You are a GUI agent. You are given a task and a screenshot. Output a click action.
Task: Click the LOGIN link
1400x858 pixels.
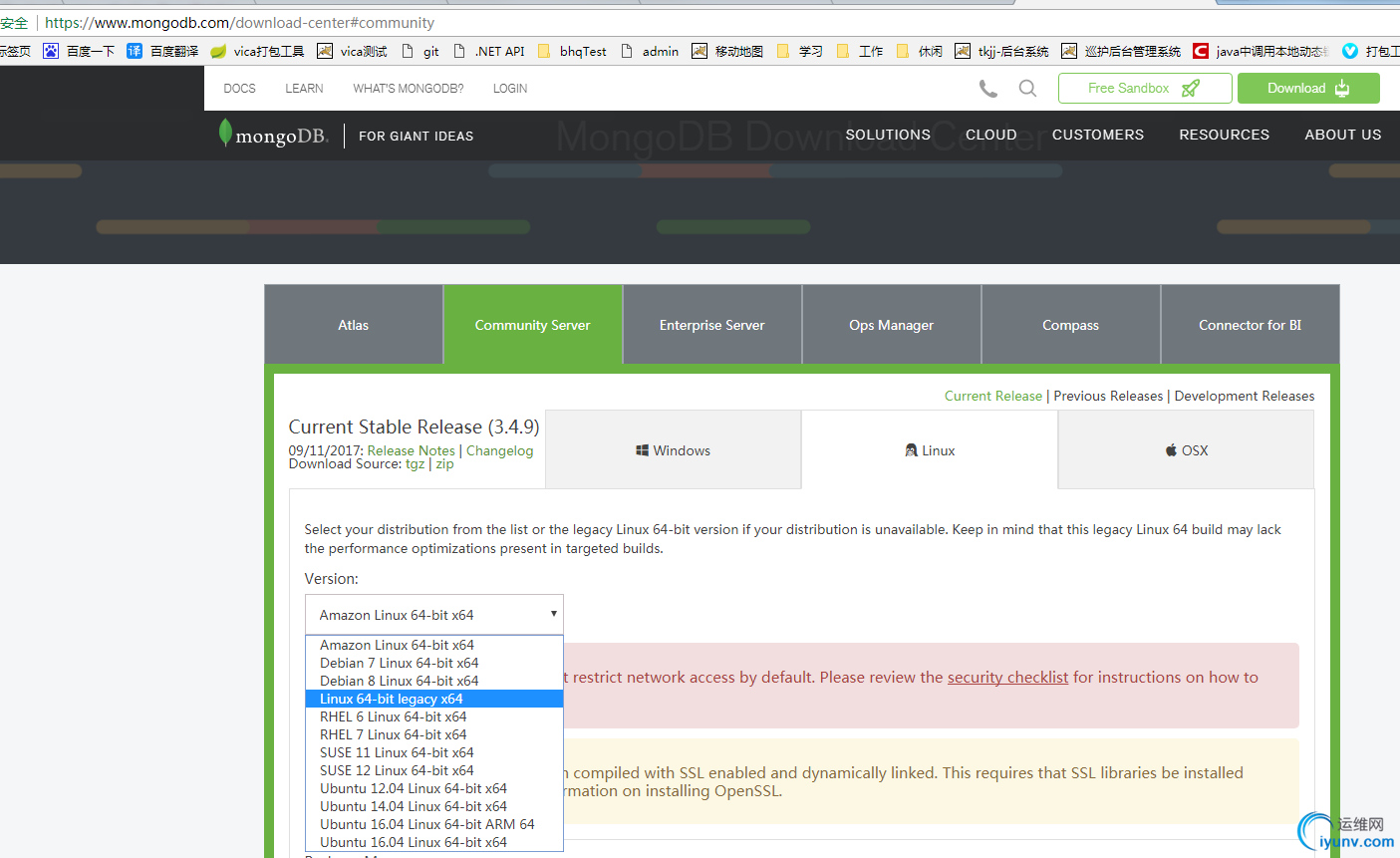point(510,89)
